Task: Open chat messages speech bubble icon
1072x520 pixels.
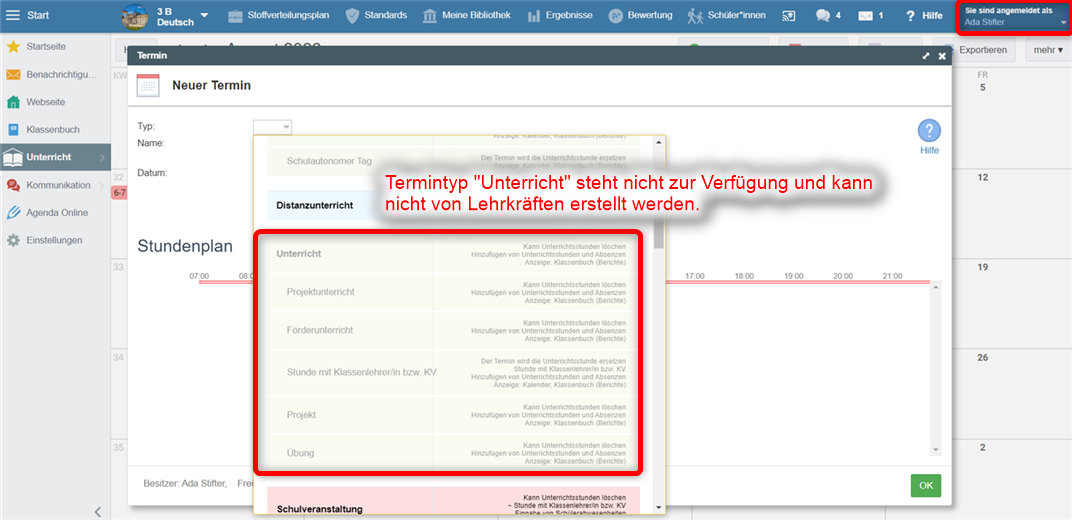Action: [x=823, y=16]
